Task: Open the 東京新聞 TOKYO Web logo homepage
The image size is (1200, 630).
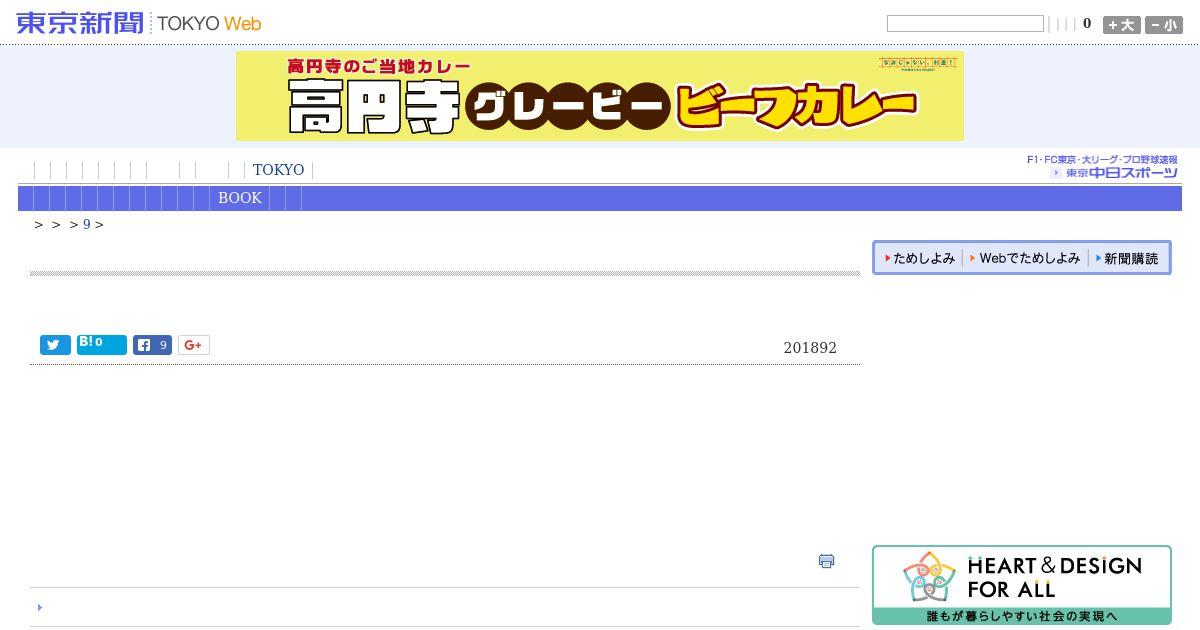Action: pos(139,23)
